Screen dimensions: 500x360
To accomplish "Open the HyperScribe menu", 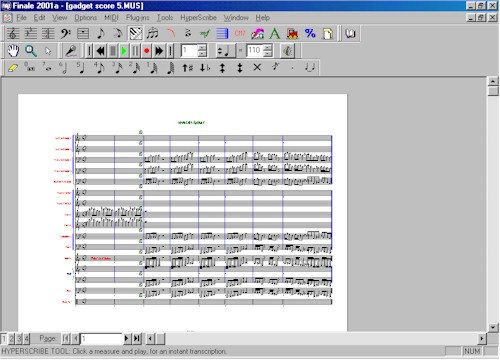I will coord(198,18).
